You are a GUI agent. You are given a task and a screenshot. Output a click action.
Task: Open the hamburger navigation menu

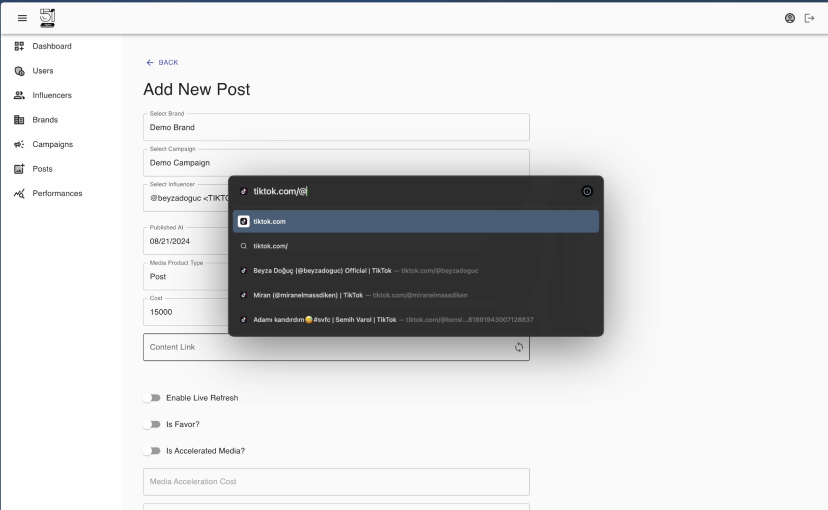point(22,18)
